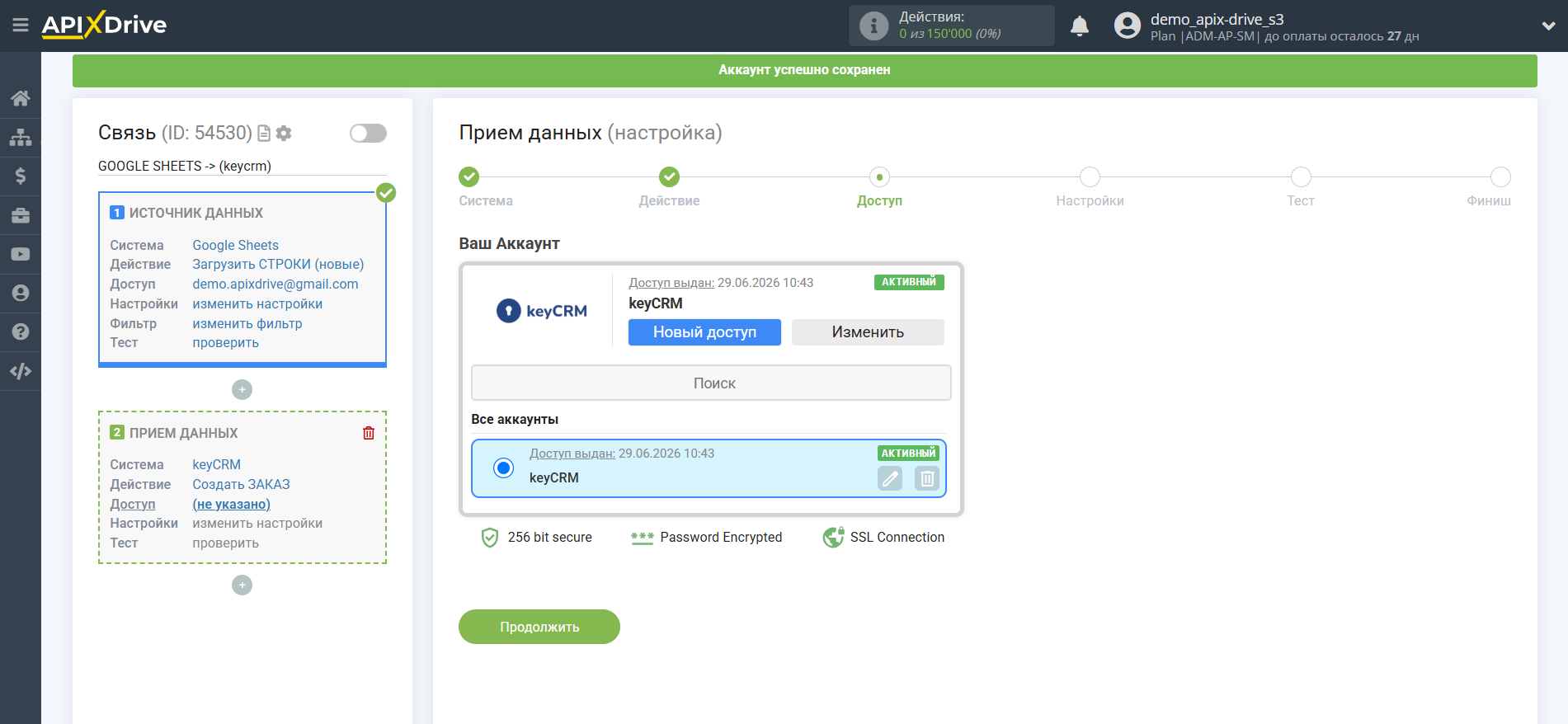Delete the keyCRM account with trash icon

point(927,478)
